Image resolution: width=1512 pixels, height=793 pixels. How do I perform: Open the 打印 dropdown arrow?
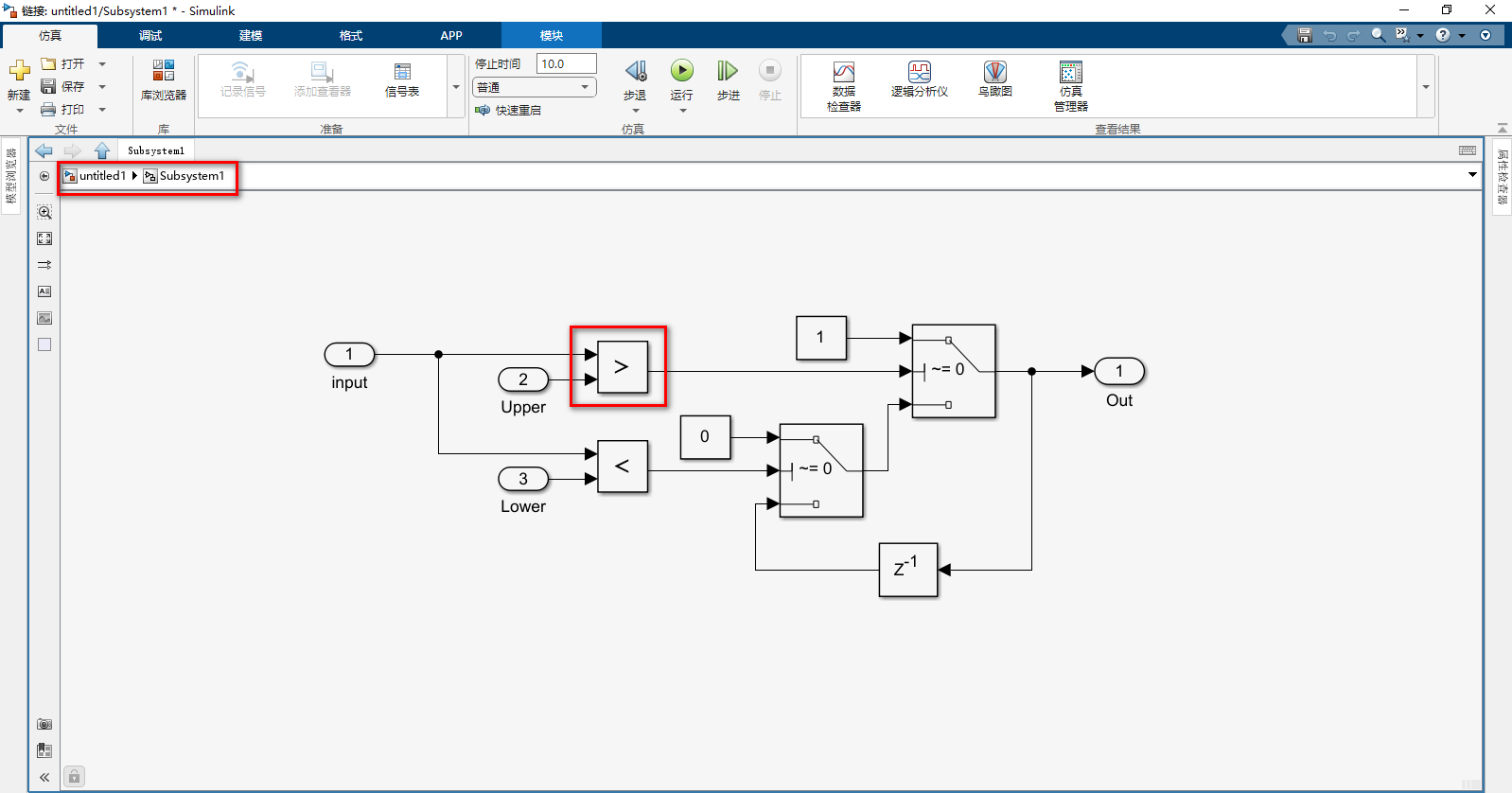(102, 110)
